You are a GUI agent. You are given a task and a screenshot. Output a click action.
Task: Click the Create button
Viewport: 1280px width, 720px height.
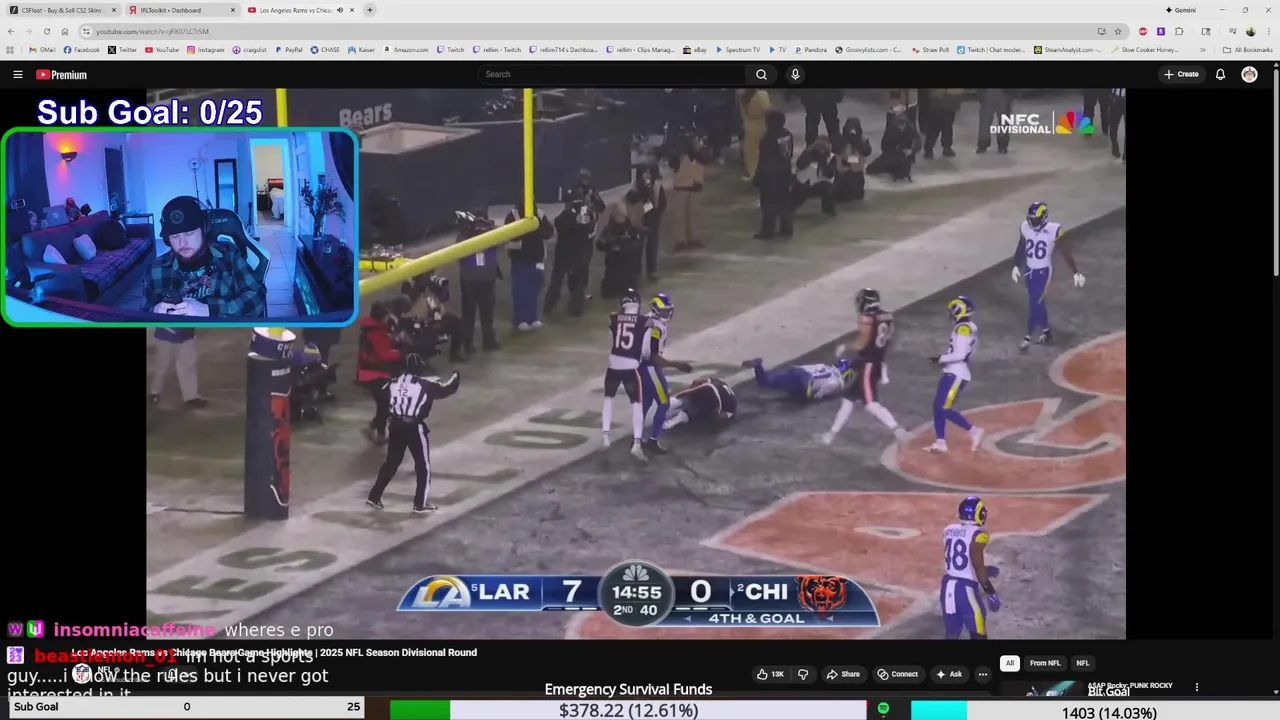1181,74
